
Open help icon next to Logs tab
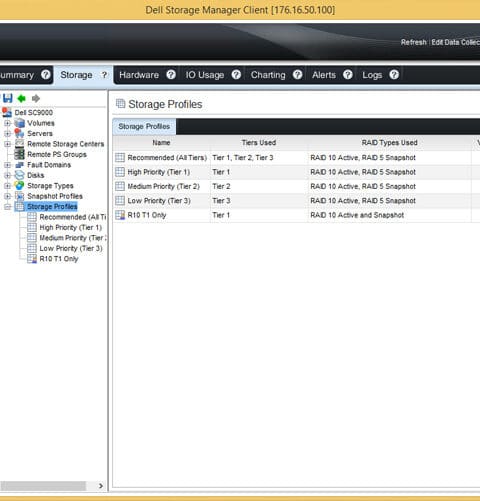tap(394, 75)
